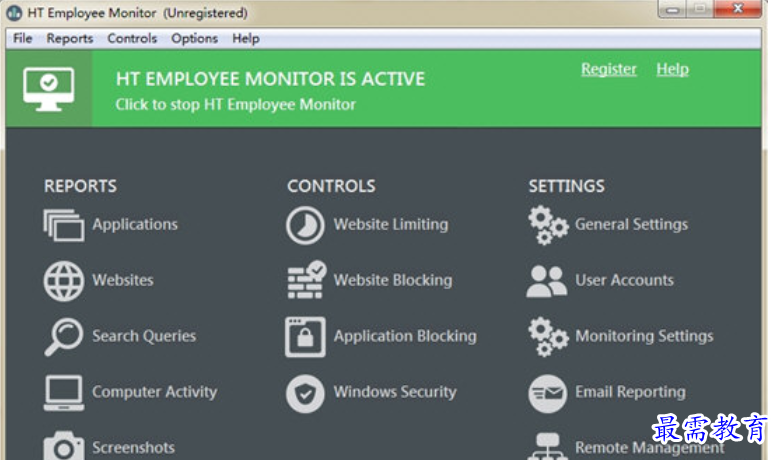
Task: Open the Email Reporting envelope icon
Action: [547, 394]
